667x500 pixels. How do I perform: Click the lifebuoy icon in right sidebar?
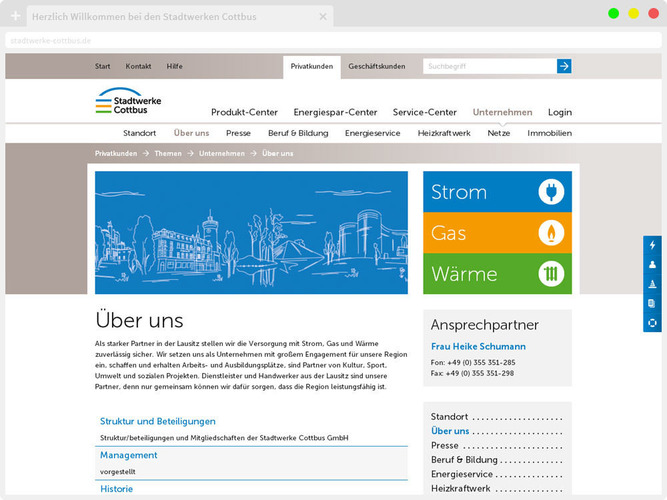(653, 322)
